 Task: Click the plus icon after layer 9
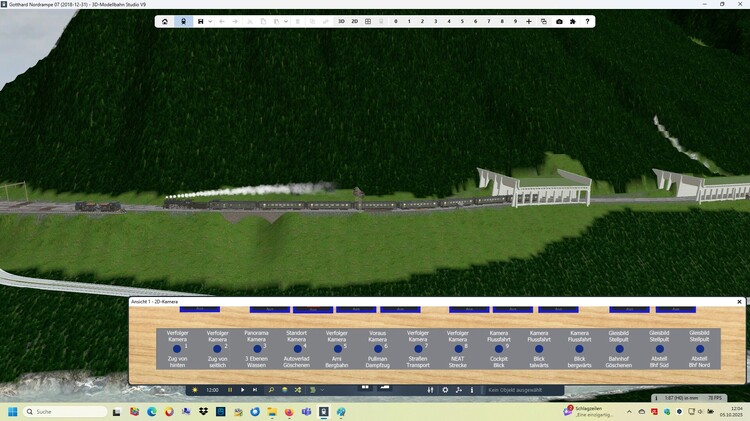(529, 21)
